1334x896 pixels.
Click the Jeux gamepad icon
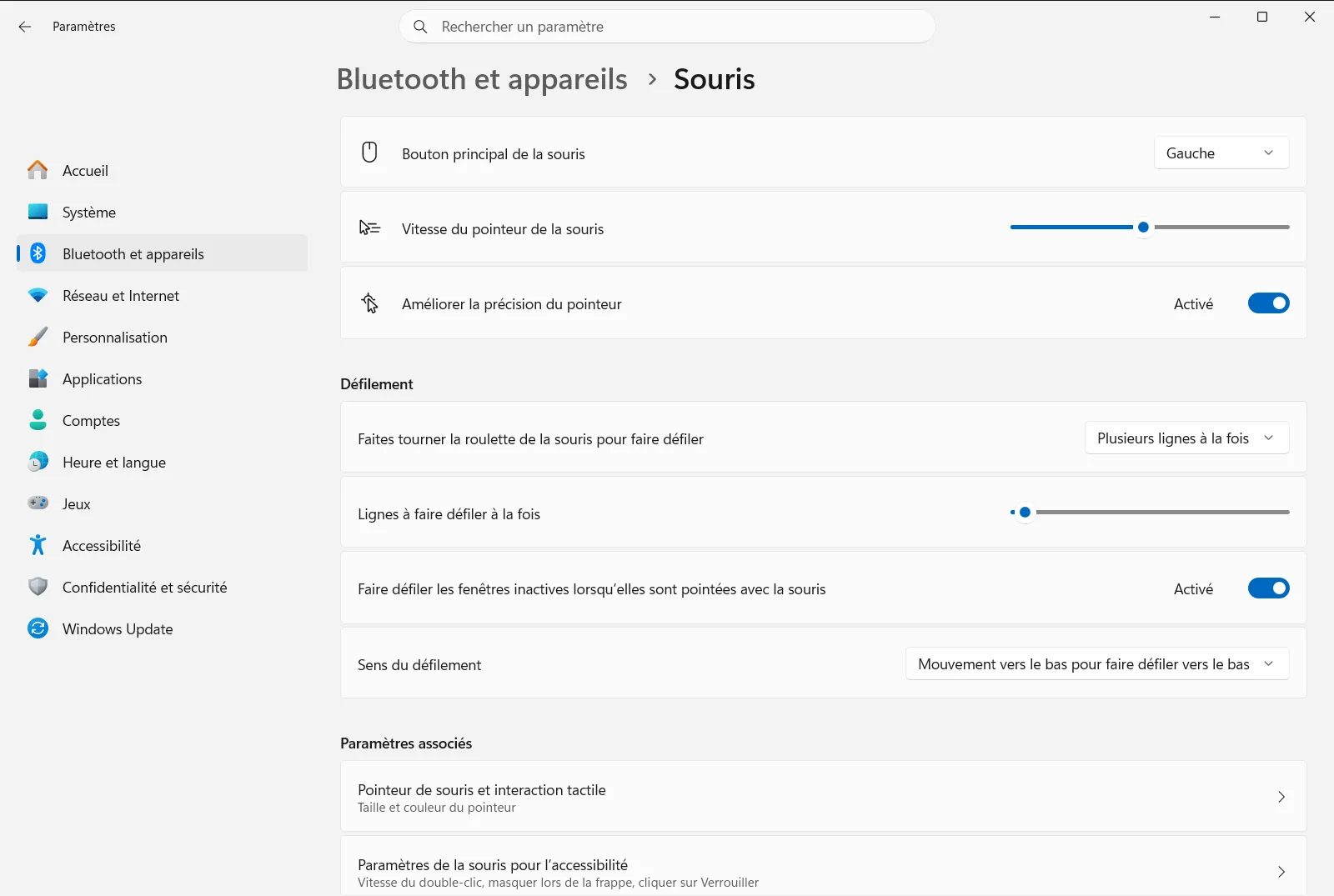tap(38, 503)
